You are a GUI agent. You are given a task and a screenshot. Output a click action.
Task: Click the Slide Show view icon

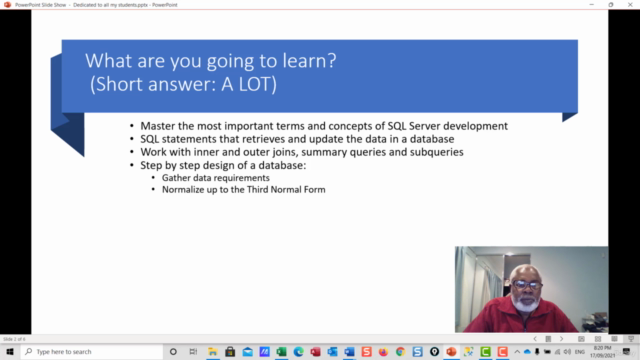(x=631, y=339)
